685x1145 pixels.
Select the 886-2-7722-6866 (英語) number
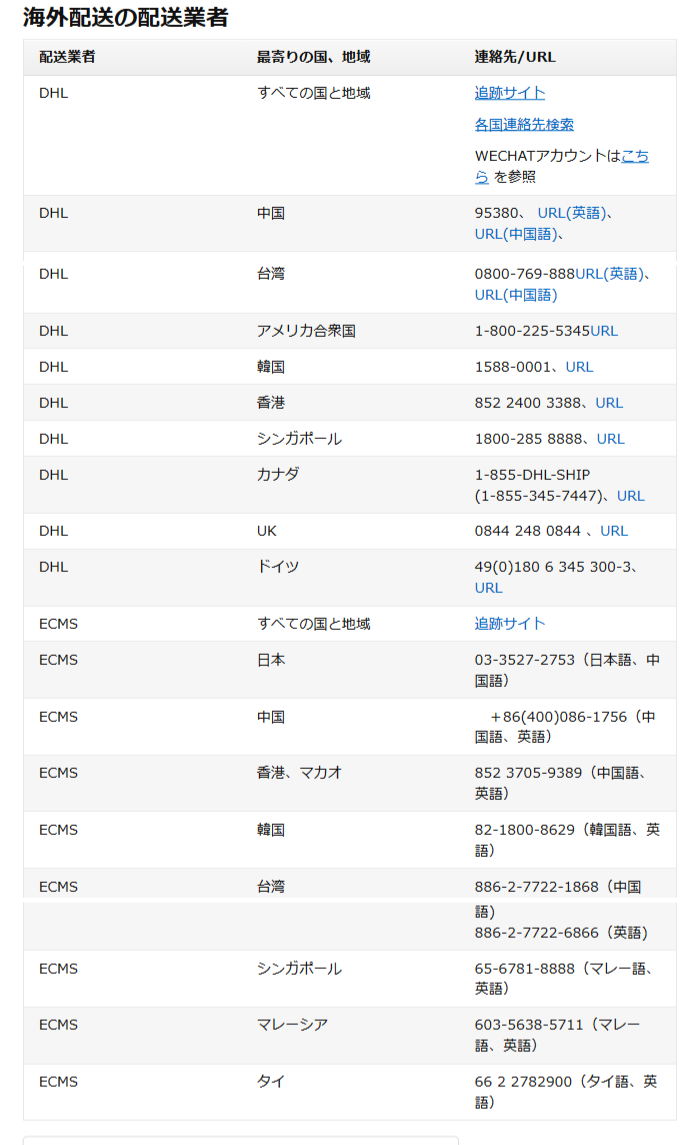tap(561, 932)
